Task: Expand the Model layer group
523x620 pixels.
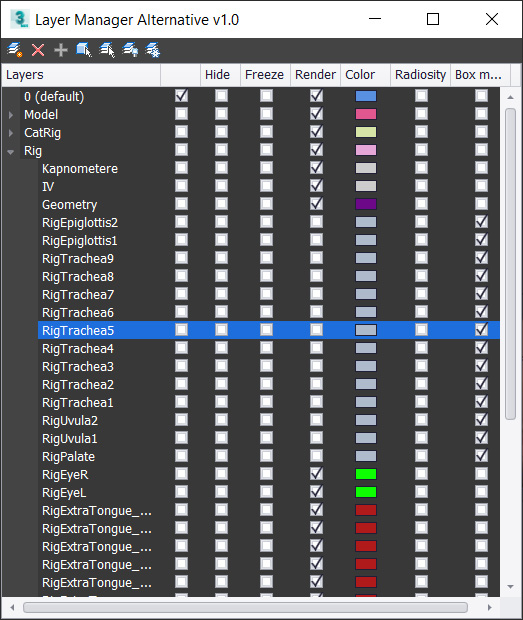Action: (x=11, y=115)
